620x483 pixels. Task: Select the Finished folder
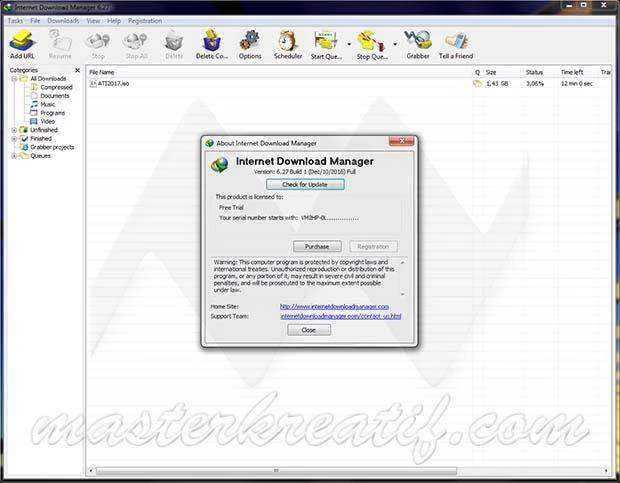[x=41, y=139]
